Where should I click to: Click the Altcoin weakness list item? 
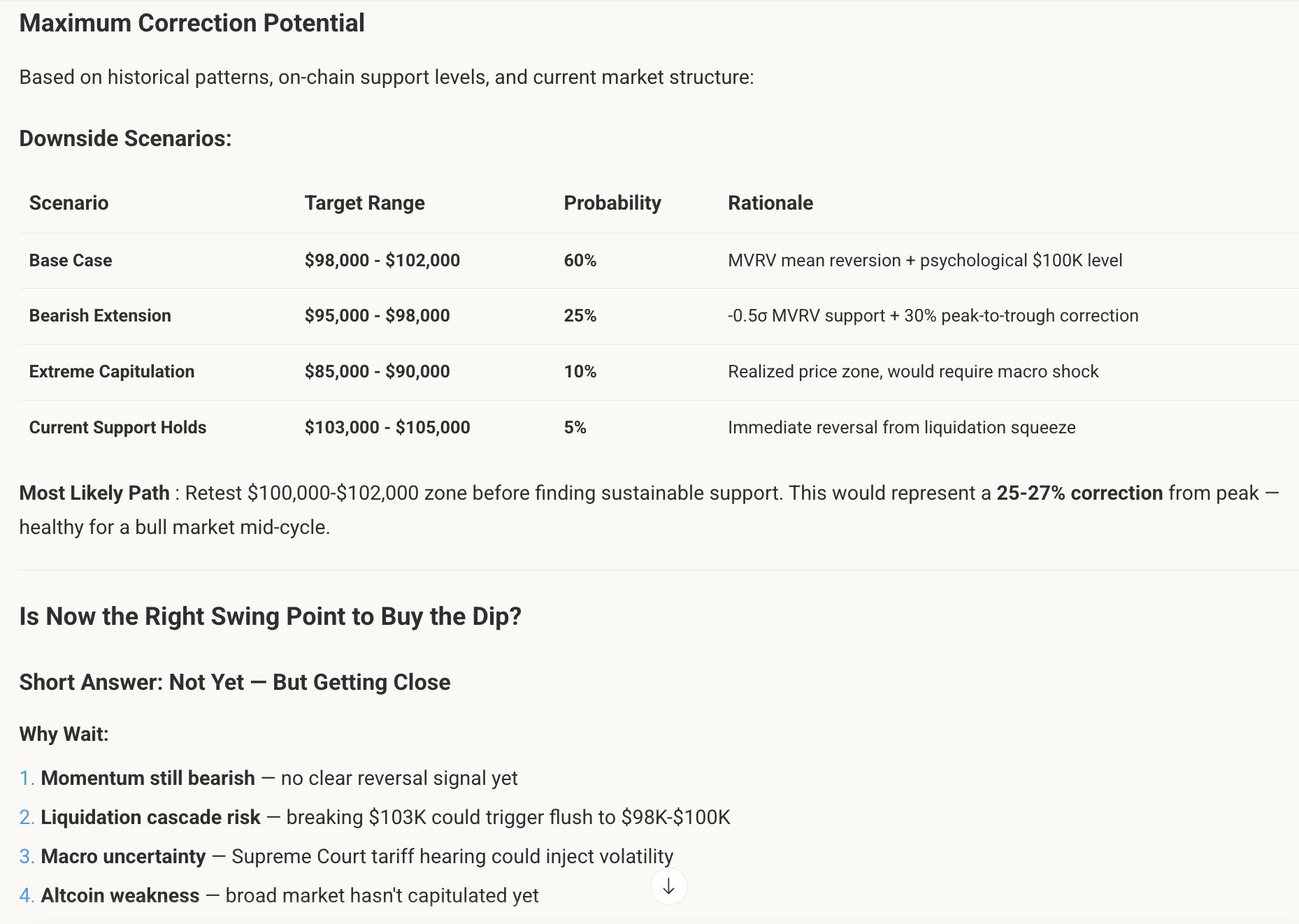120,895
